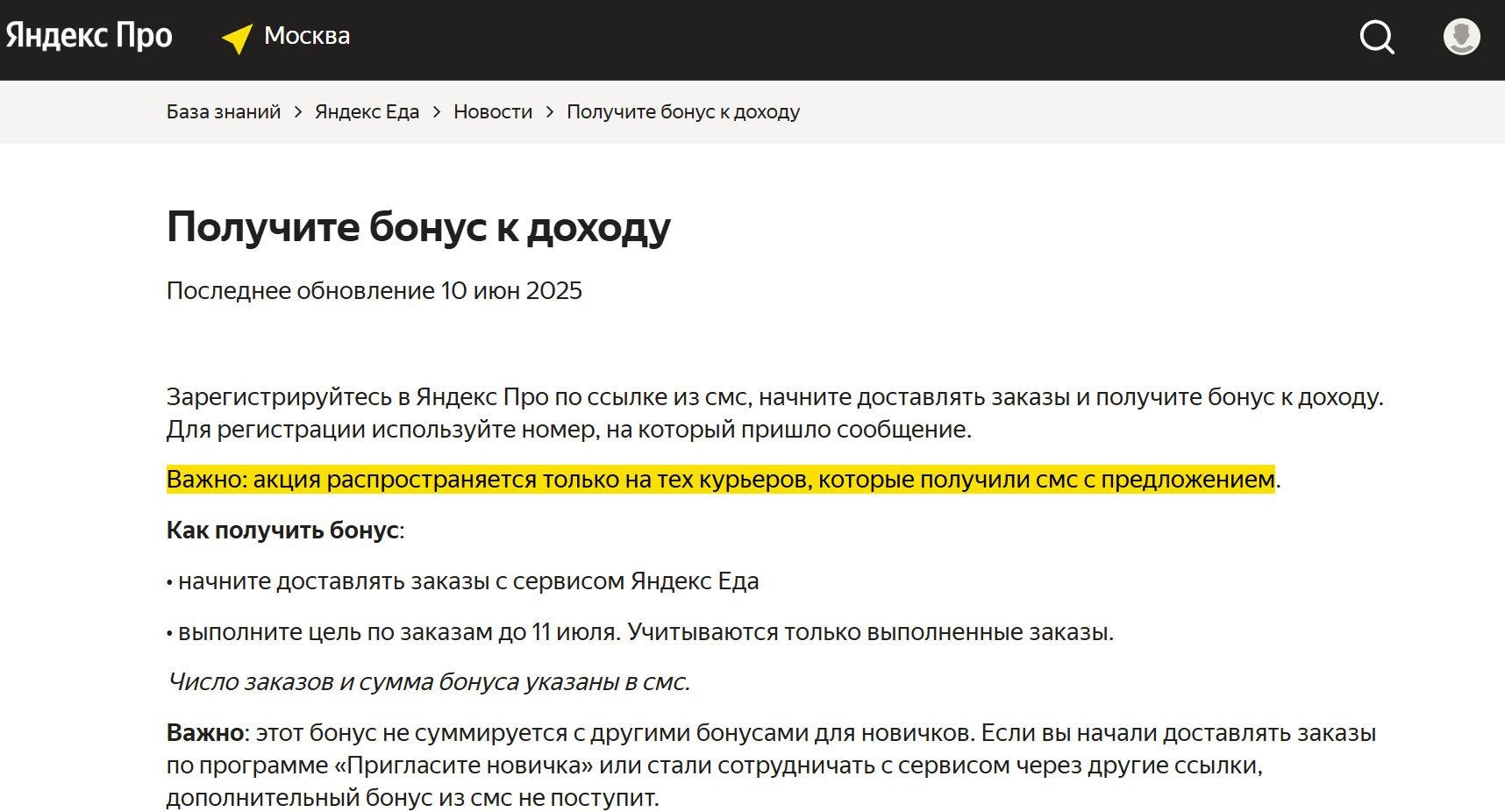Screen dimensions: 1505x812
Task: Open the user profile avatar
Action: (x=1461, y=37)
